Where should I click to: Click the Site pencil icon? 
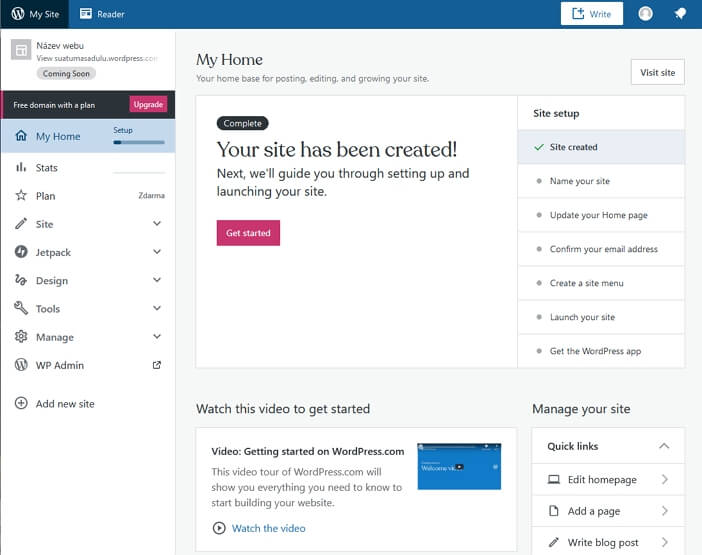click(x=21, y=224)
